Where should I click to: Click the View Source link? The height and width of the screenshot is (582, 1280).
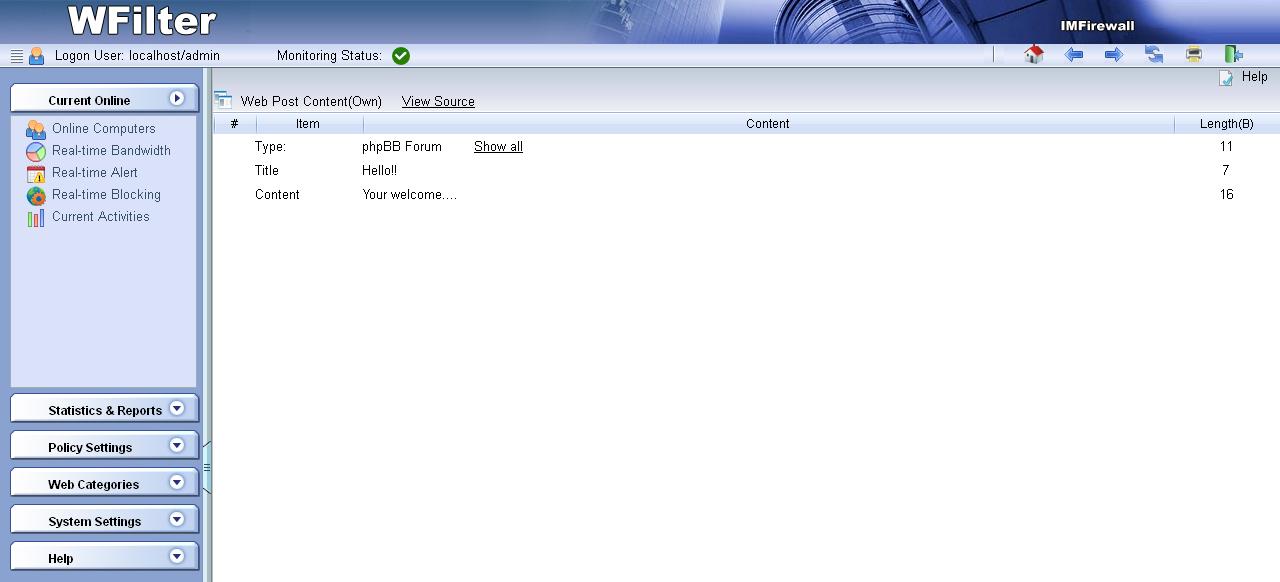438,102
